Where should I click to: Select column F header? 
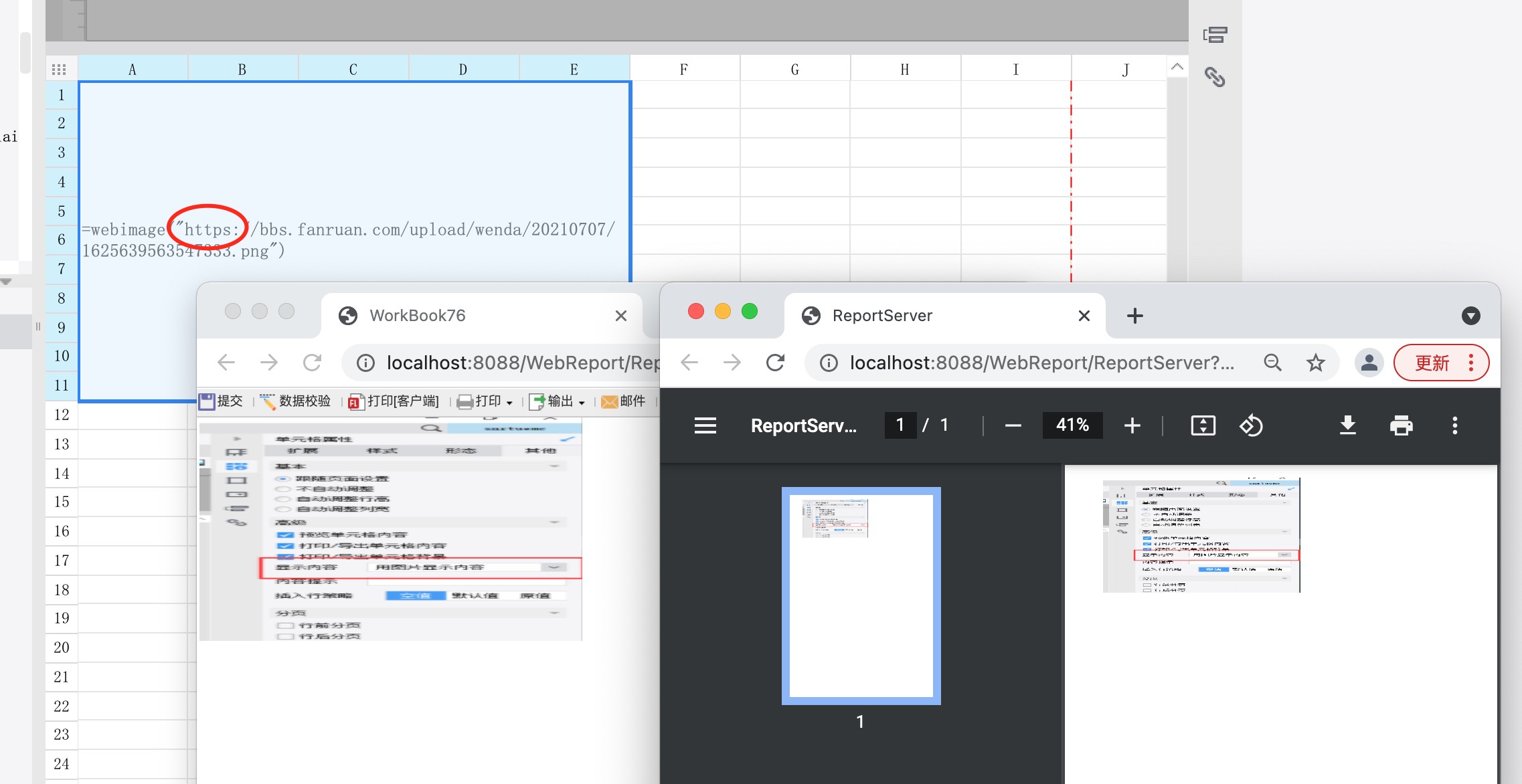pyautogui.click(x=684, y=70)
